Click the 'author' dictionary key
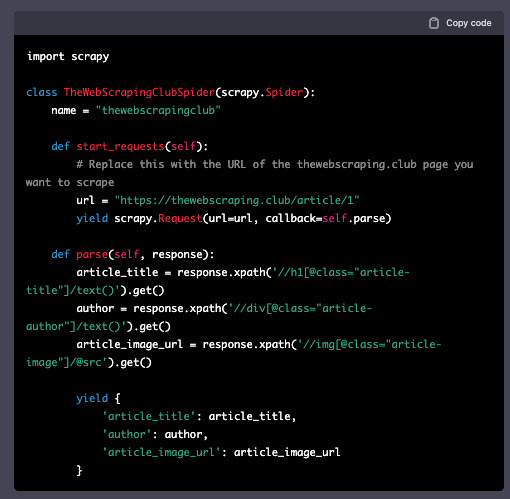 [x=127, y=434]
